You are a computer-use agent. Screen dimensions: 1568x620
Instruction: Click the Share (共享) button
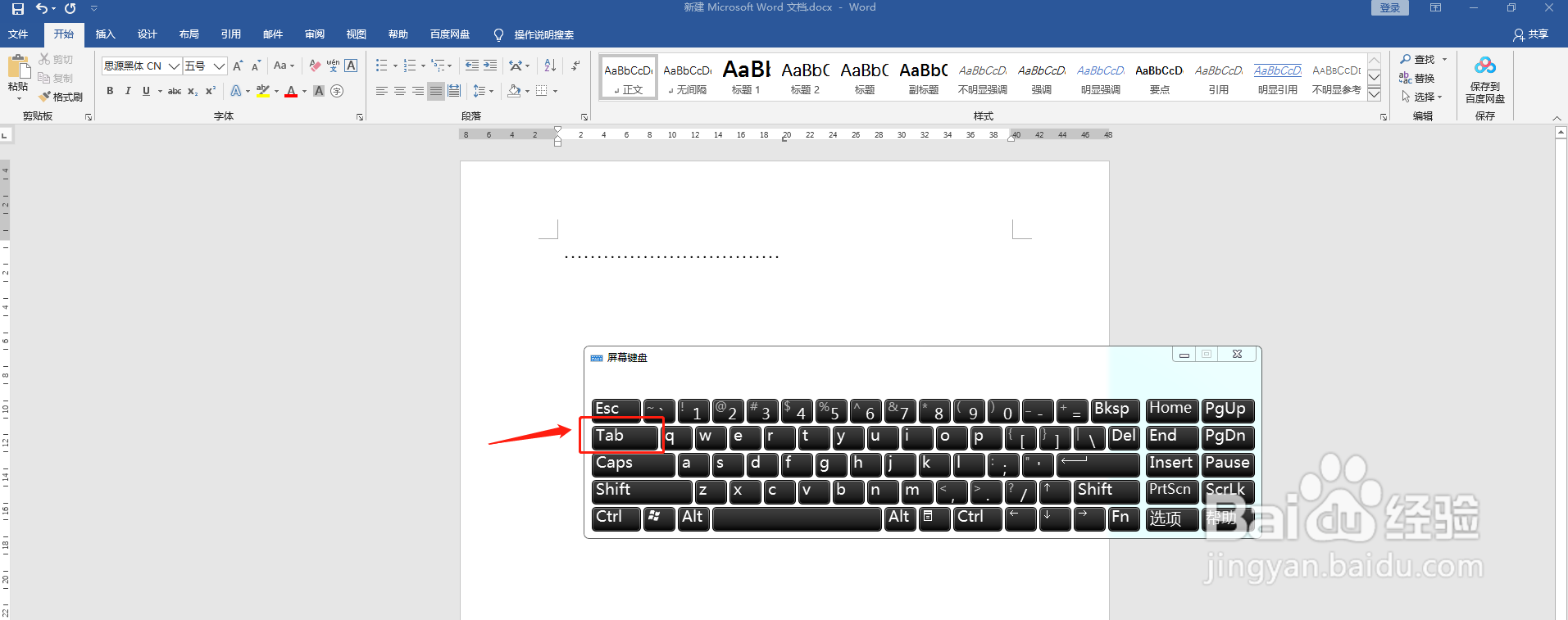pyautogui.click(x=1530, y=34)
